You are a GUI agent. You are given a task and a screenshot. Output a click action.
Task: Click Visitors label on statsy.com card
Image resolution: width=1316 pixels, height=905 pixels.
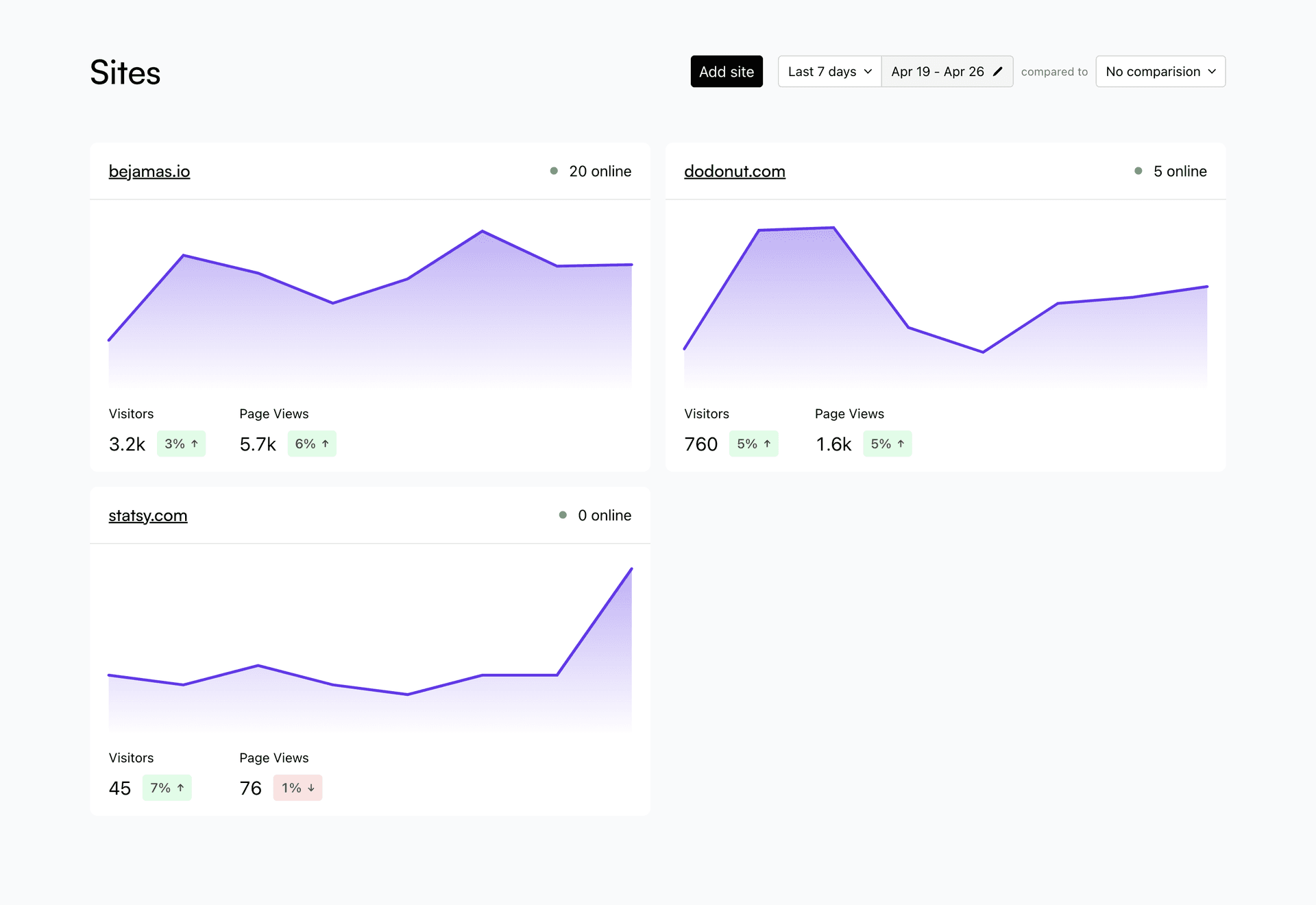[x=131, y=758]
